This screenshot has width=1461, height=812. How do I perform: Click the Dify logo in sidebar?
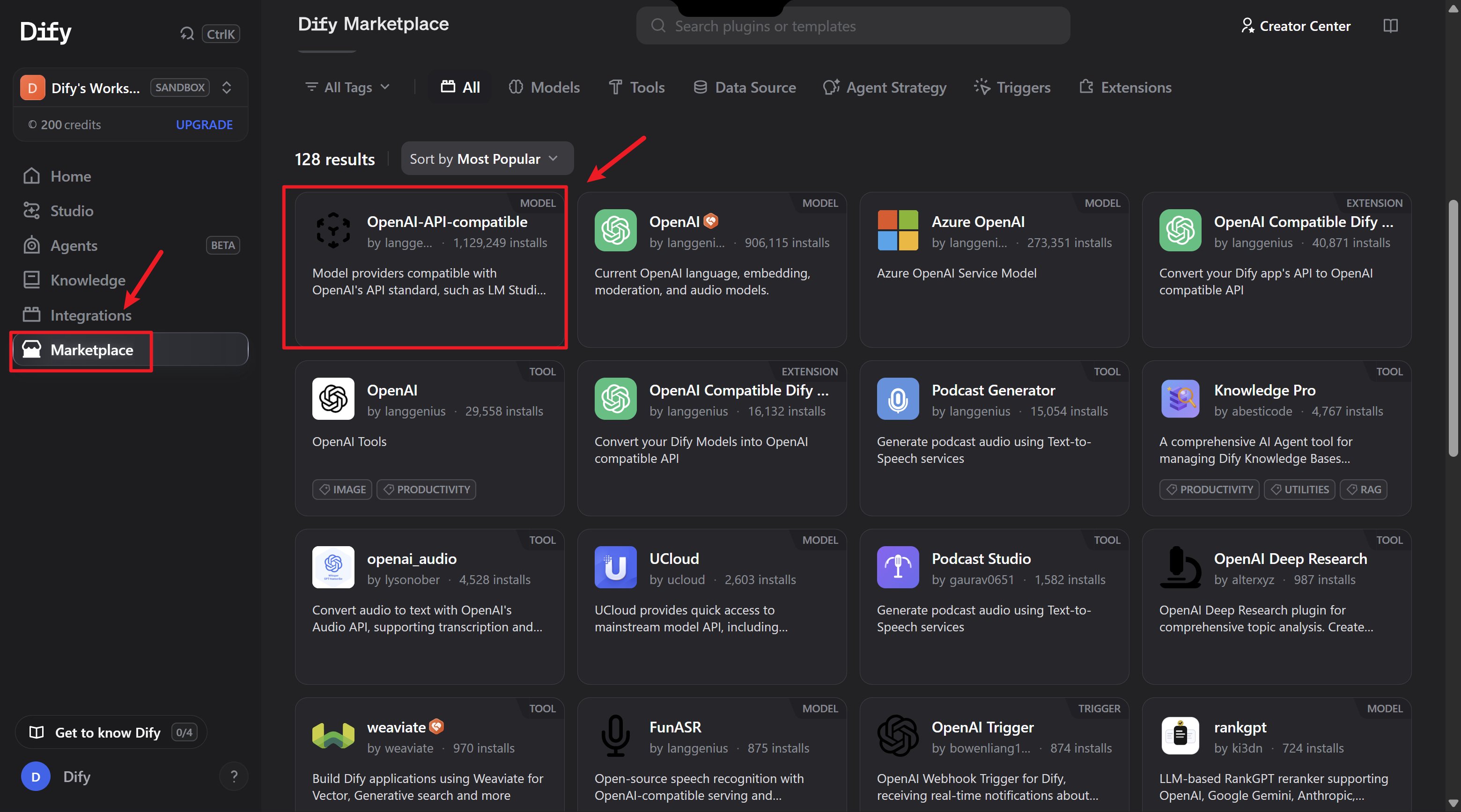click(45, 31)
